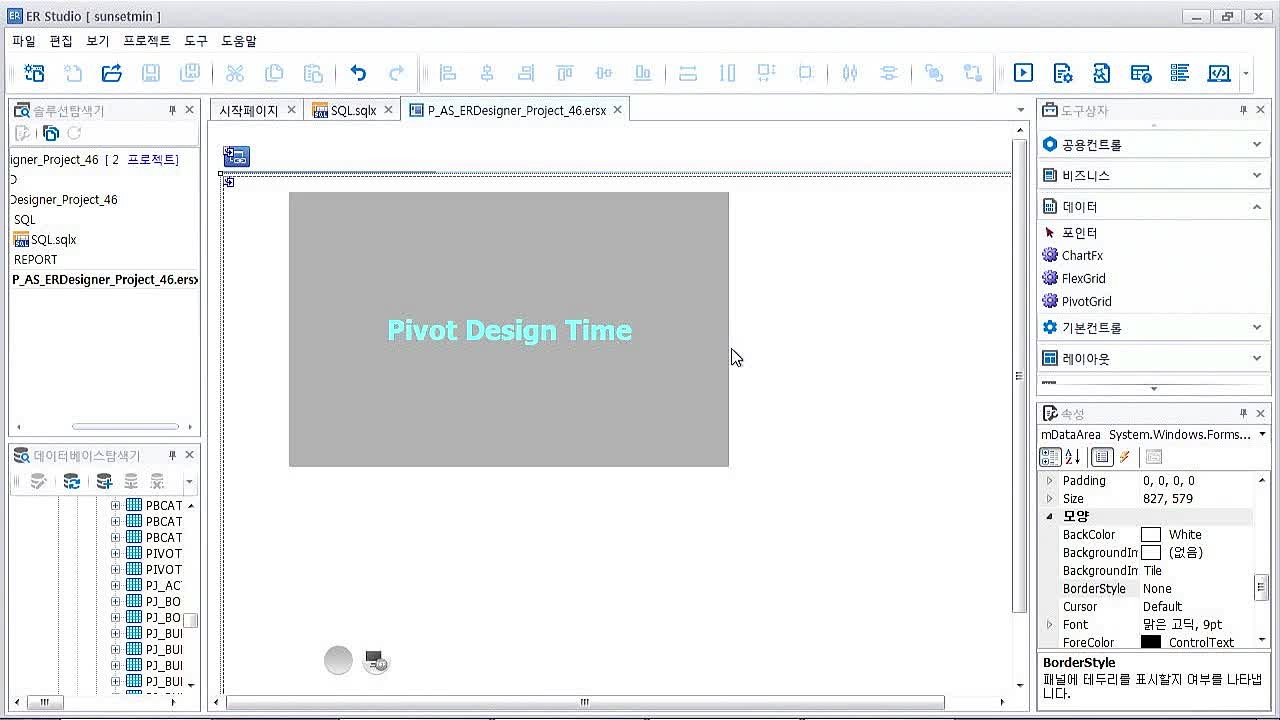Image resolution: width=1280 pixels, height=720 pixels.
Task: Click the code view toolbar icon
Action: [1218, 73]
